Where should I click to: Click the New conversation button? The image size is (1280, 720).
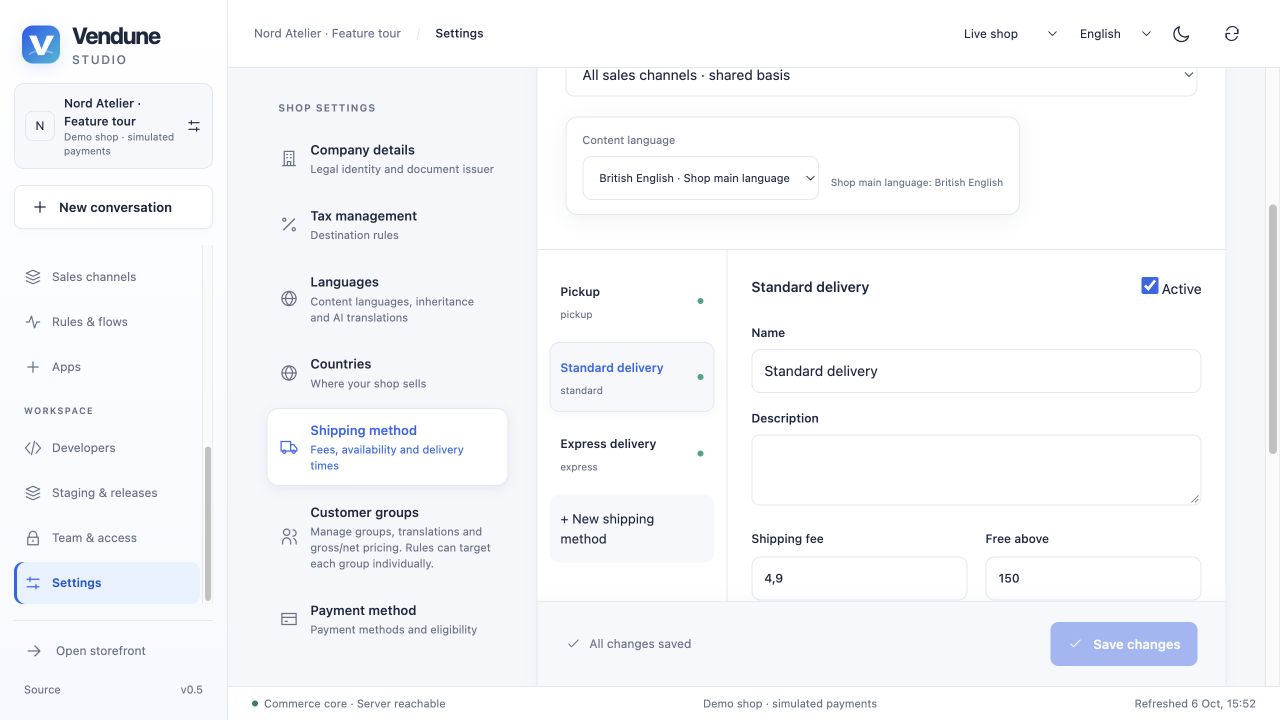[x=113, y=207]
